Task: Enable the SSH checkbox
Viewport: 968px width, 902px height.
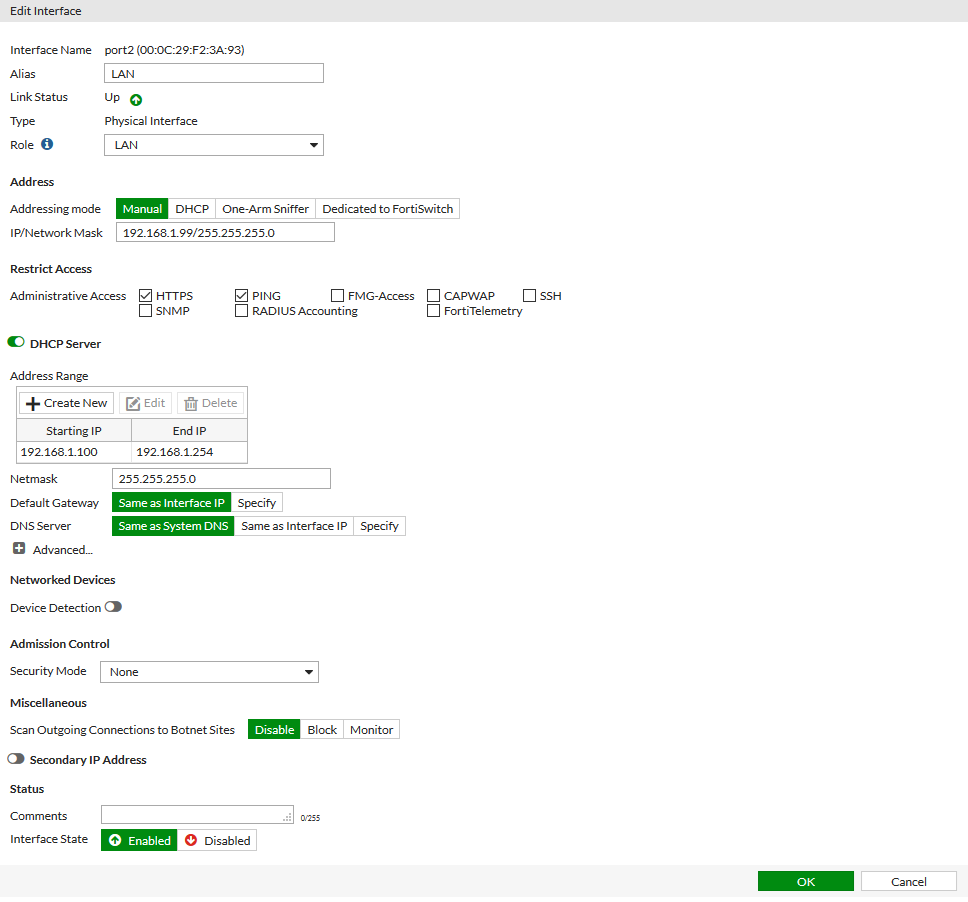Action: [529, 296]
